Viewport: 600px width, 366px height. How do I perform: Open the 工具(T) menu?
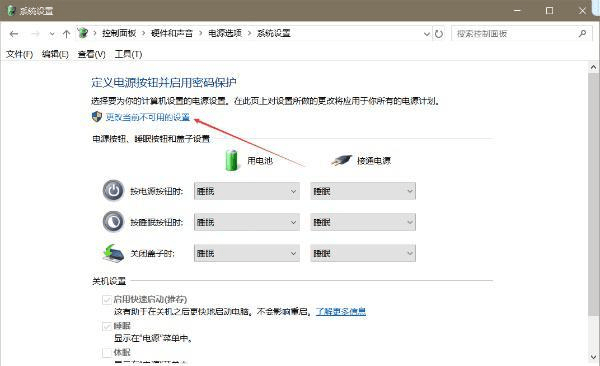[128, 54]
